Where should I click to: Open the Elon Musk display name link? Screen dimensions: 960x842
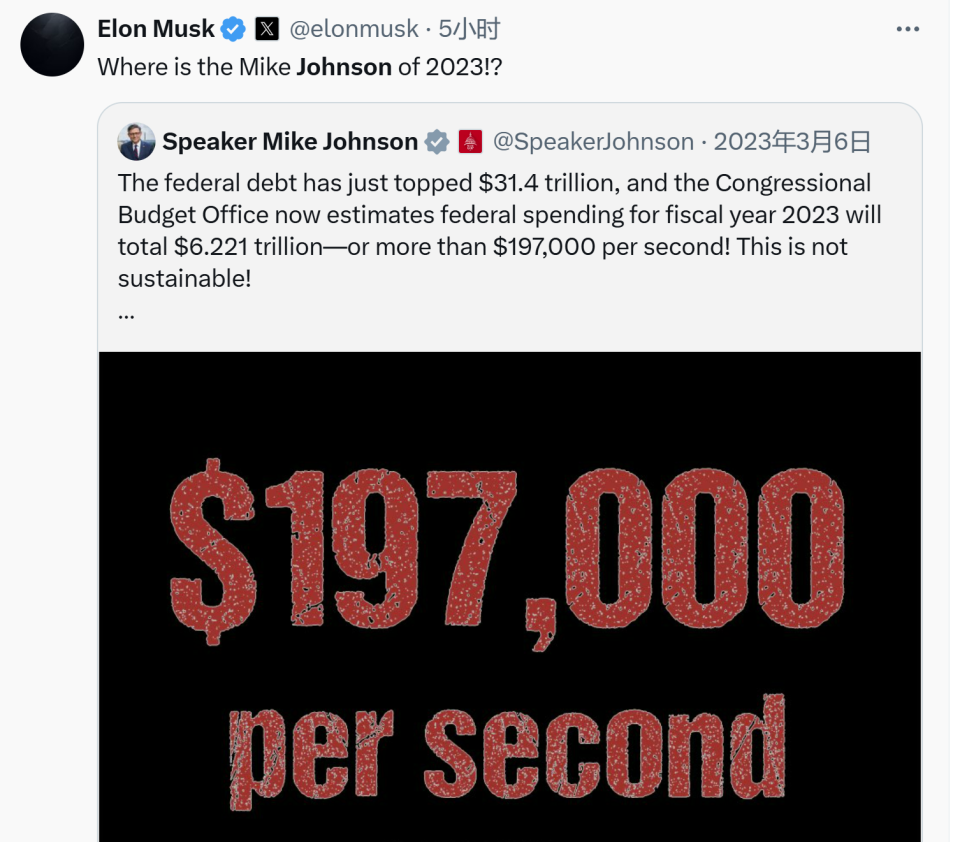[155, 29]
